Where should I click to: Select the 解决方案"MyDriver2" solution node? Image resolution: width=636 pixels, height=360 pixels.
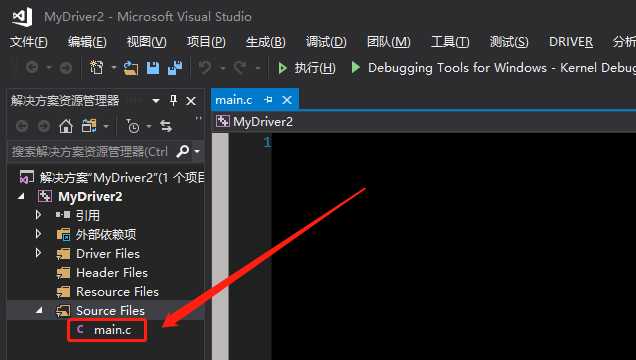(112, 178)
